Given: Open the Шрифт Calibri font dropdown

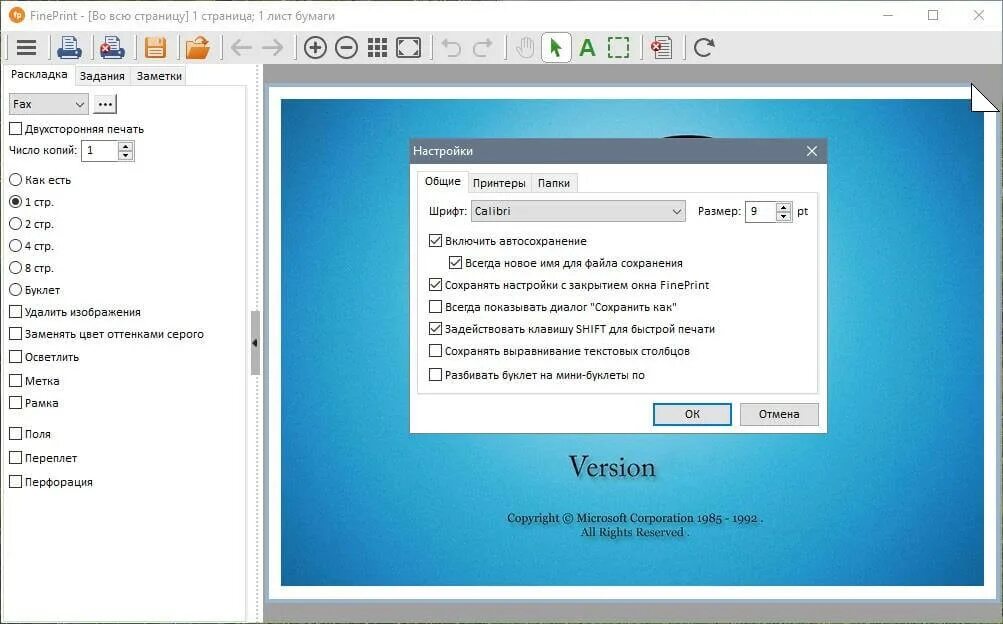Looking at the screenshot, I should tap(578, 211).
